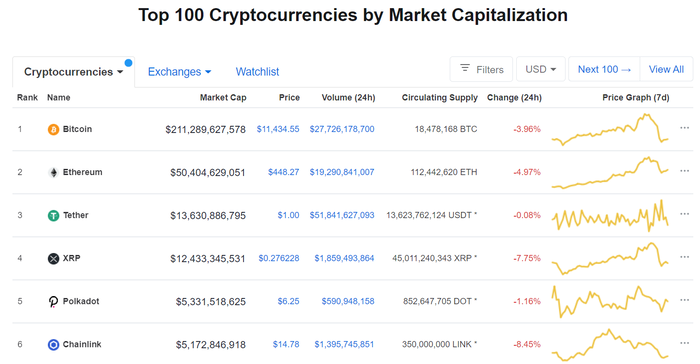Viewport: 700px width, 364px height.
Task: Expand the Cryptocurrencies dropdown
Action: coord(73,72)
